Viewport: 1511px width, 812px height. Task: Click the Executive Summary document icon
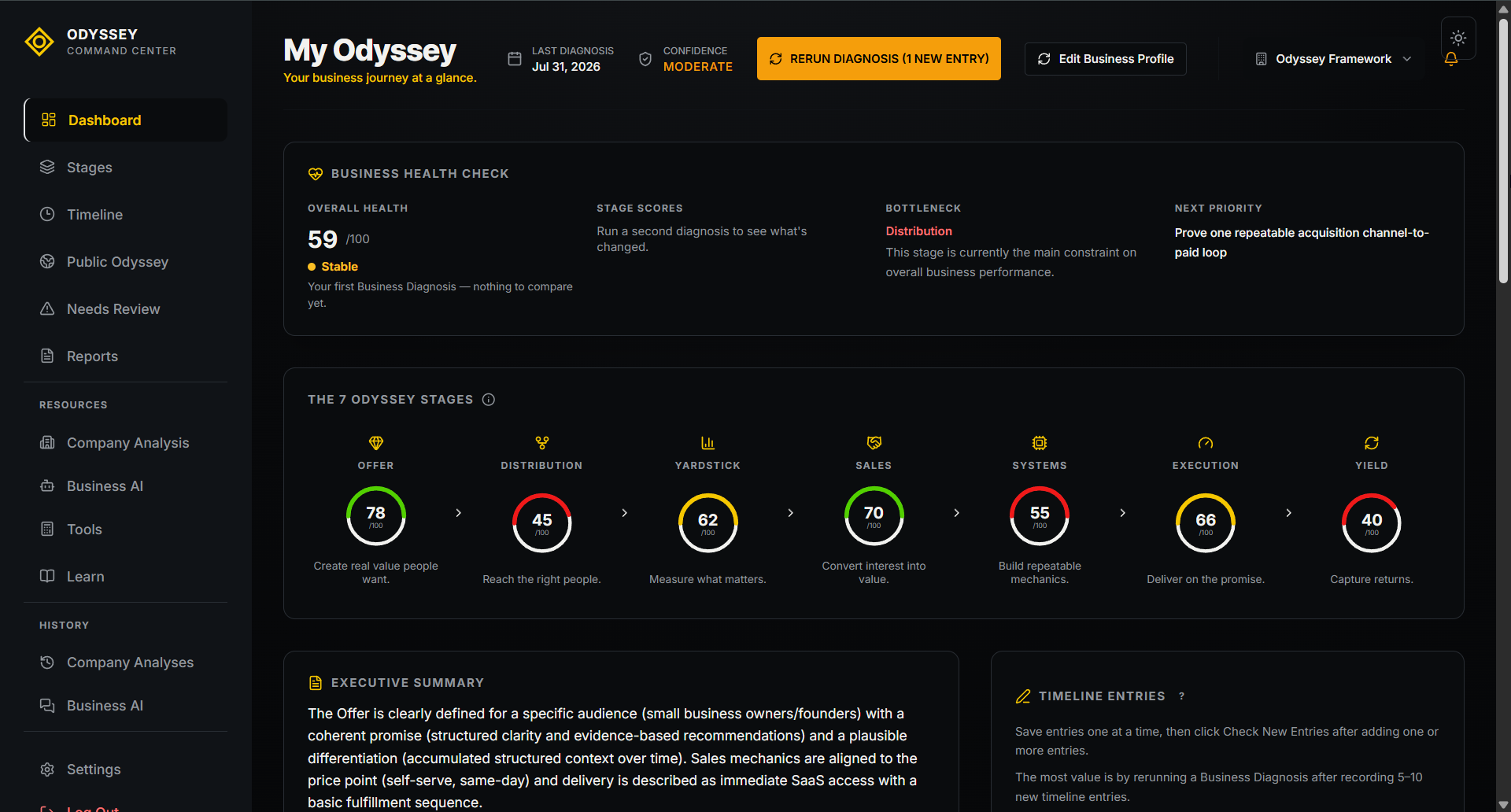click(x=316, y=683)
